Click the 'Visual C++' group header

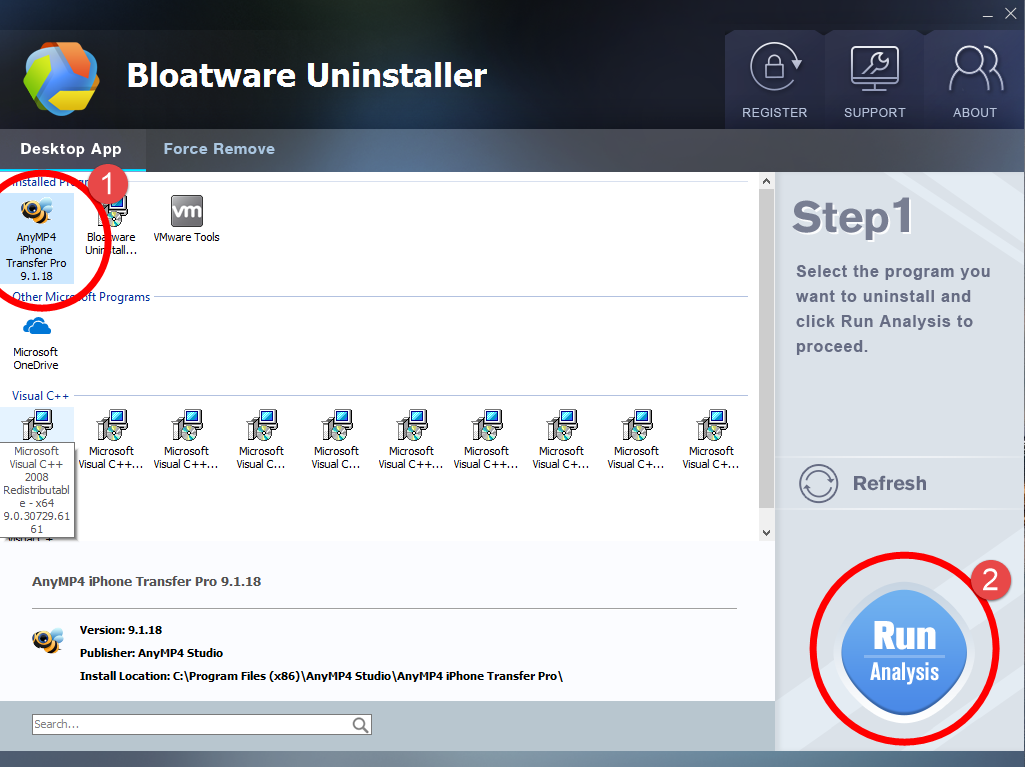click(x=40, y=396)
